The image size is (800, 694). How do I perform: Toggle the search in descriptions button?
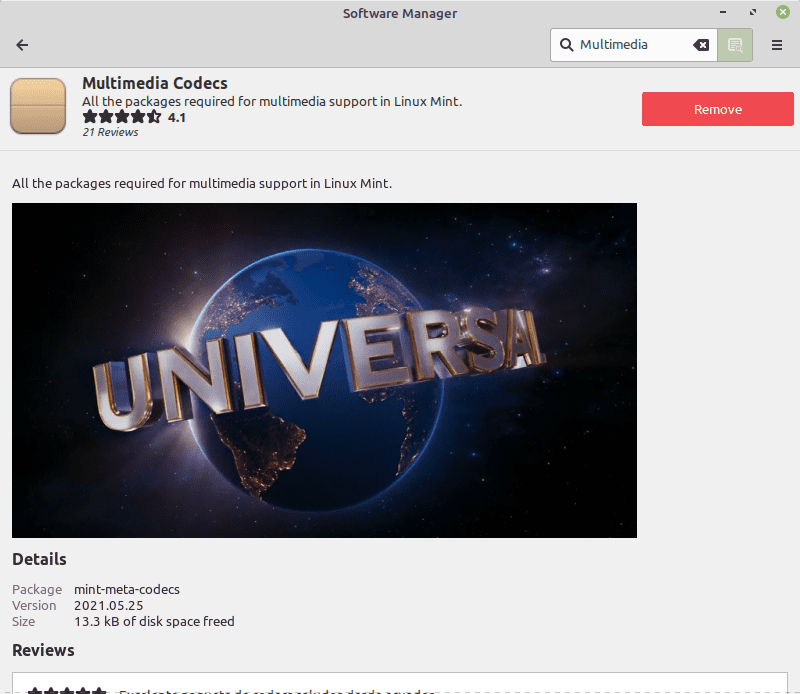[x=735, y=45]
